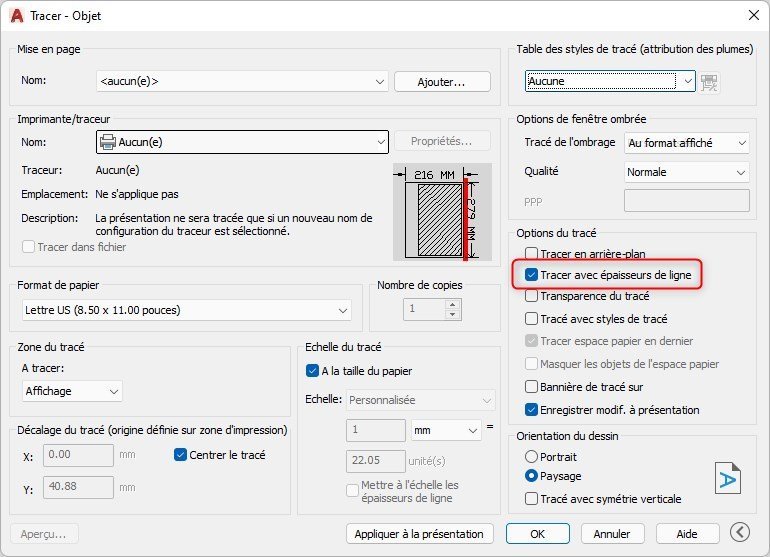Open the Qualité Normale dropdown
This screenshot has height=557, width=770.
[x=687, y=172]
